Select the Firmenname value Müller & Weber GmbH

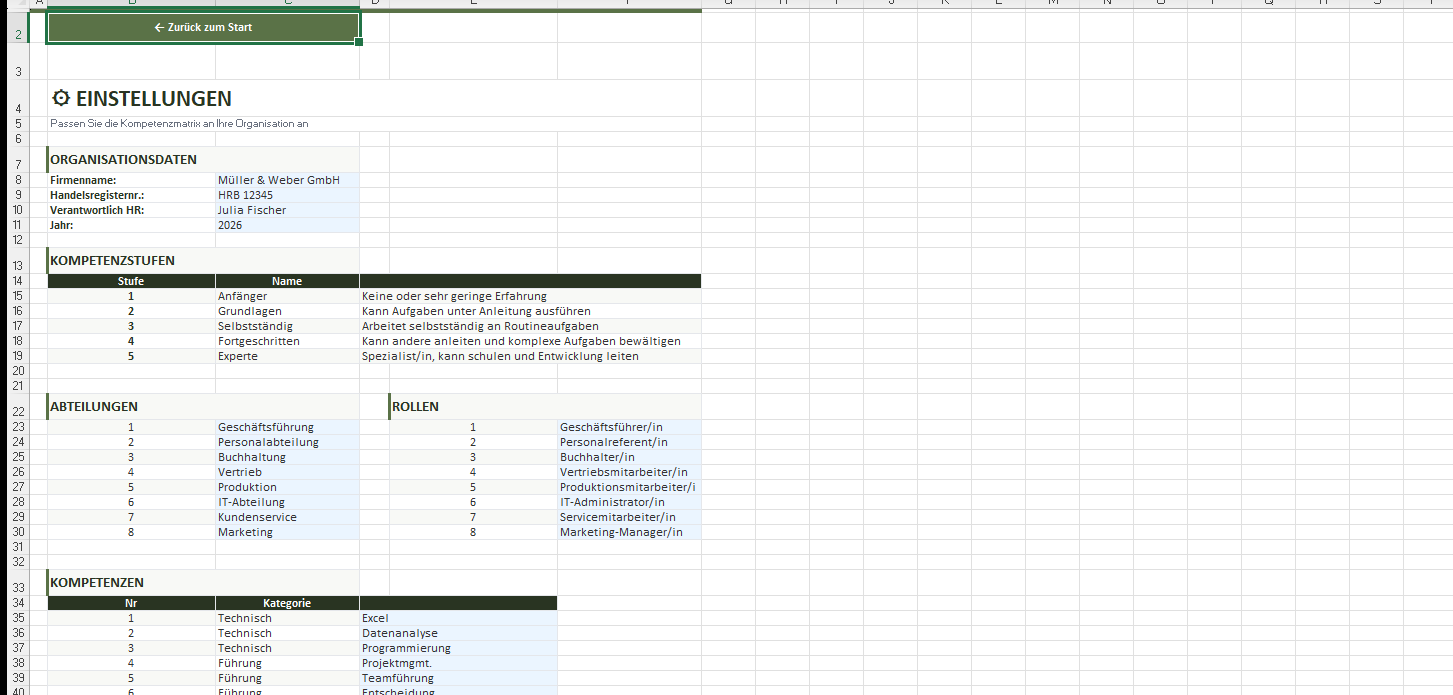click(286, 180)
